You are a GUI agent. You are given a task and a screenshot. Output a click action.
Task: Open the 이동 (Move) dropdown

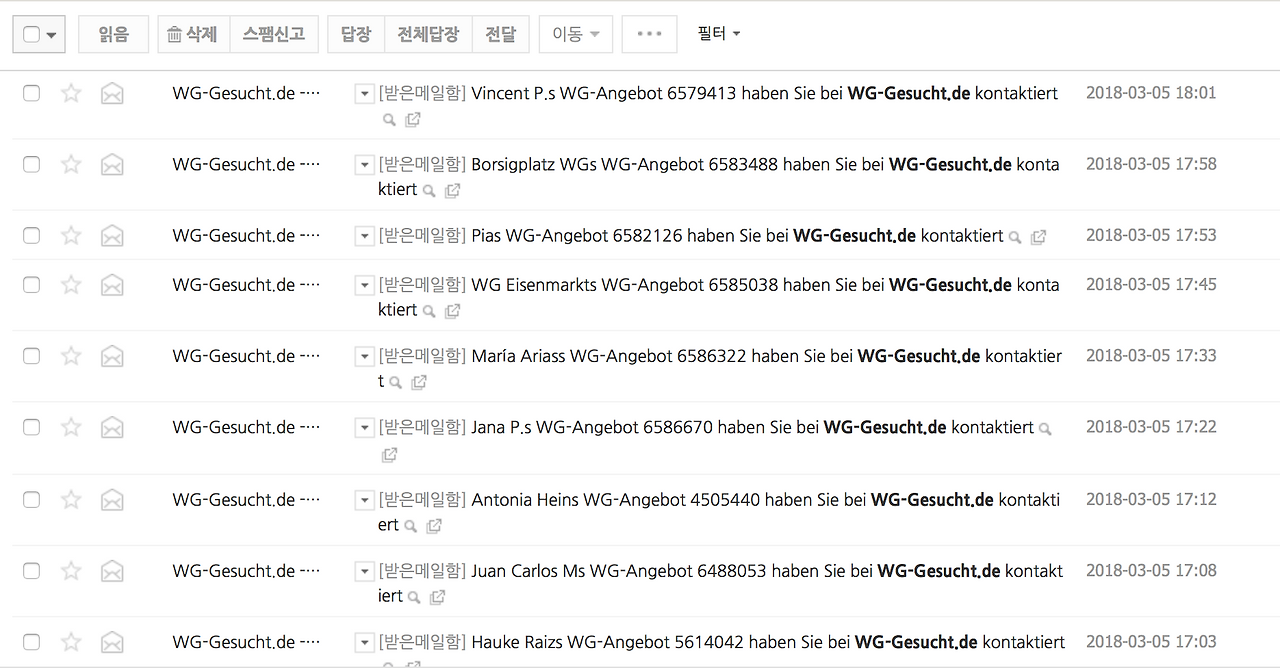[575, 33]
